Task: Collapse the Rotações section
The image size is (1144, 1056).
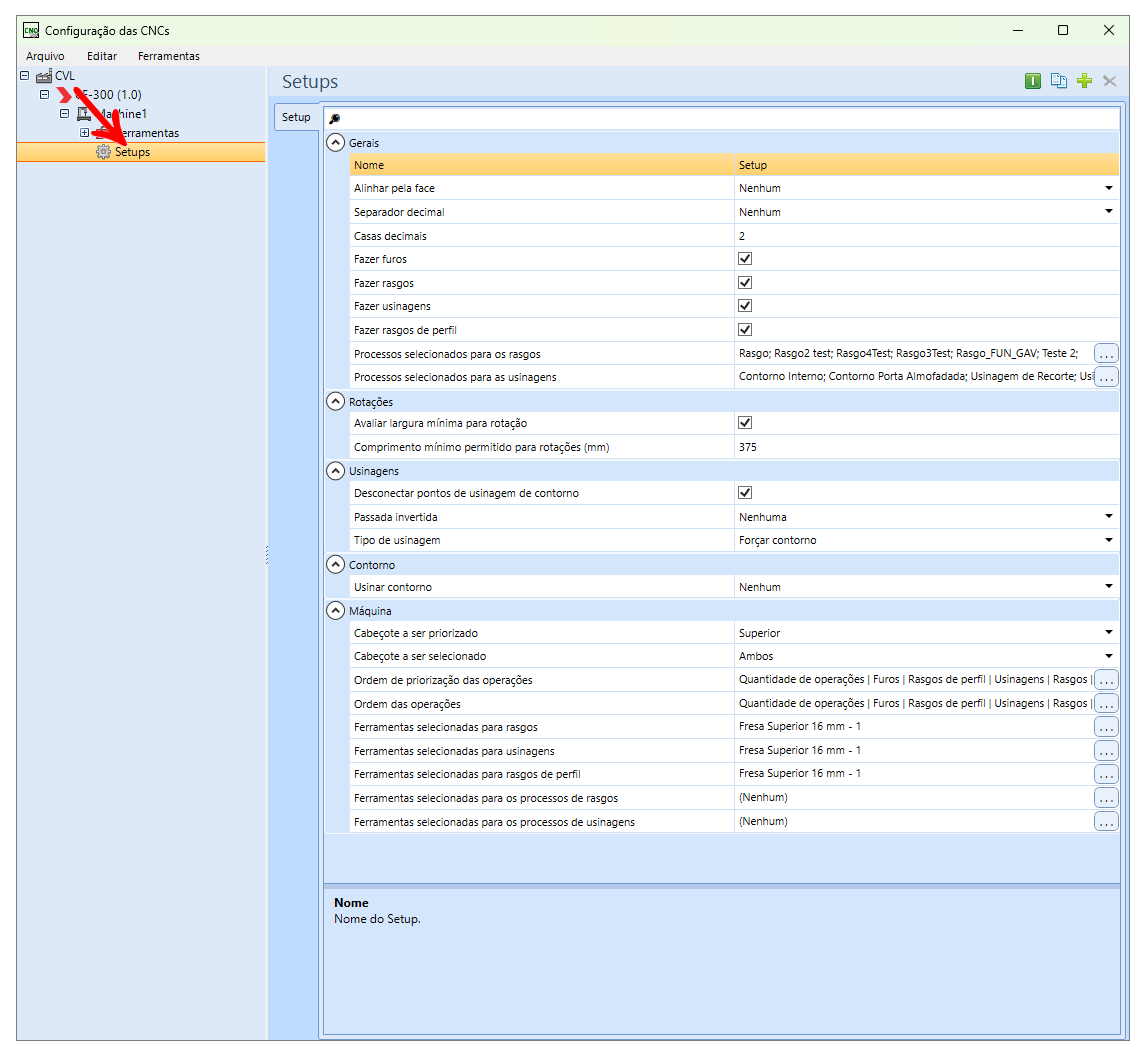Action: tap(336, 401)
